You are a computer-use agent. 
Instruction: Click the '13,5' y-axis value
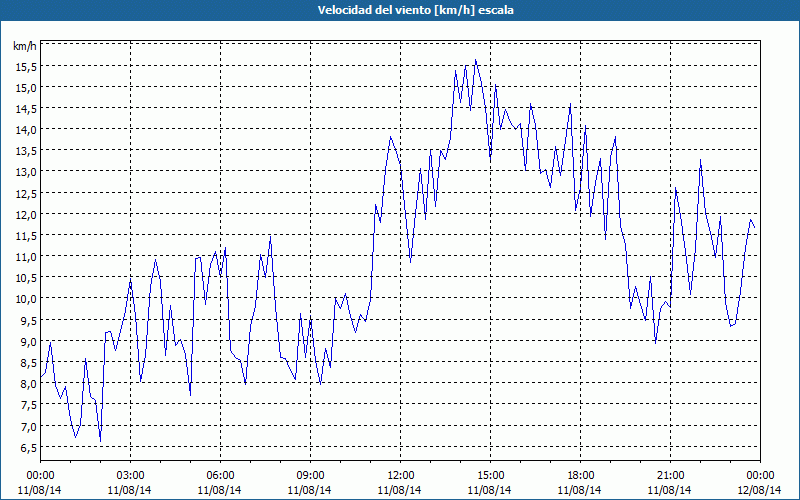(27, 151)
